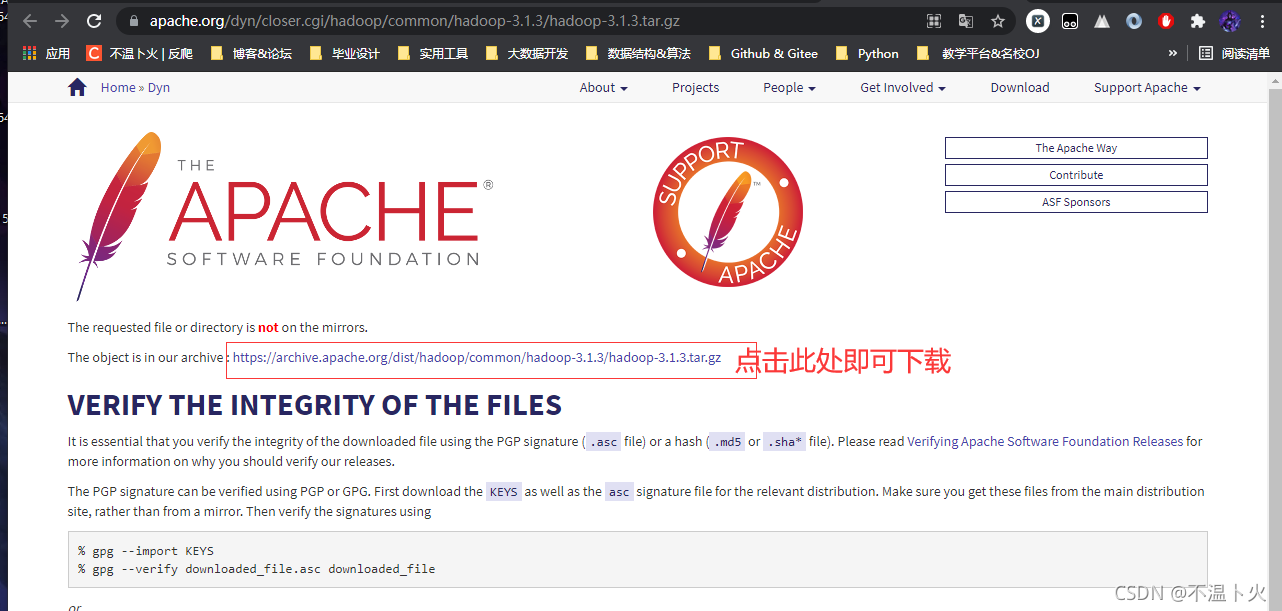1282x611 pixels.
Task: Open the 数据结构&算法 bookmark folder
Action: pos(637,54)
